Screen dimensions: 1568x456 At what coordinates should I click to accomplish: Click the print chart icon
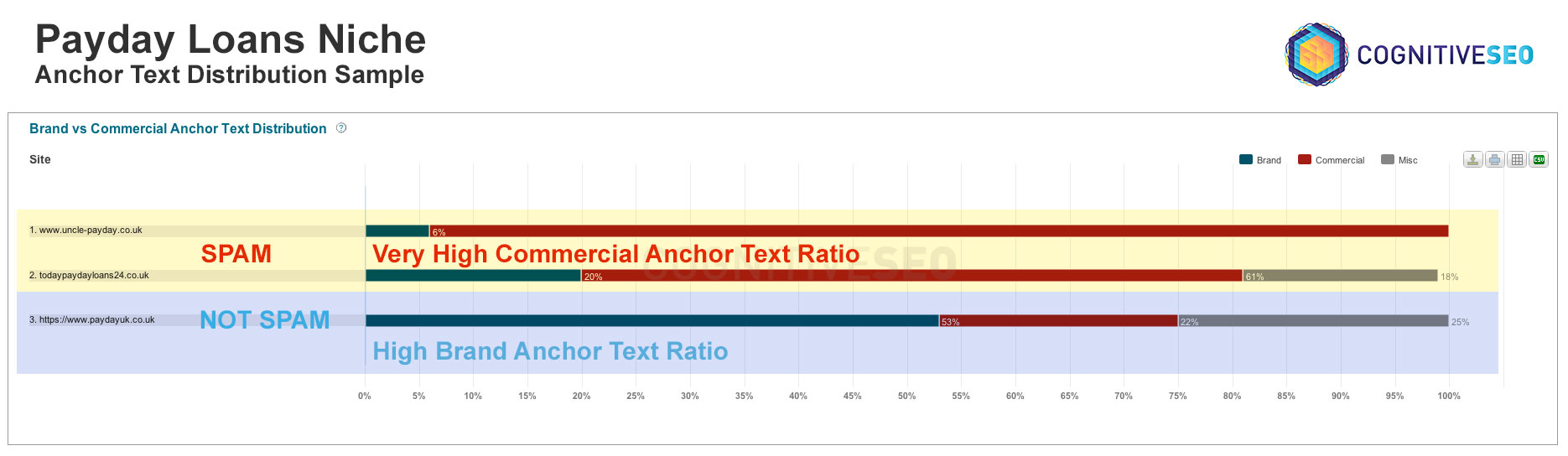click(x=1495, y=159)
